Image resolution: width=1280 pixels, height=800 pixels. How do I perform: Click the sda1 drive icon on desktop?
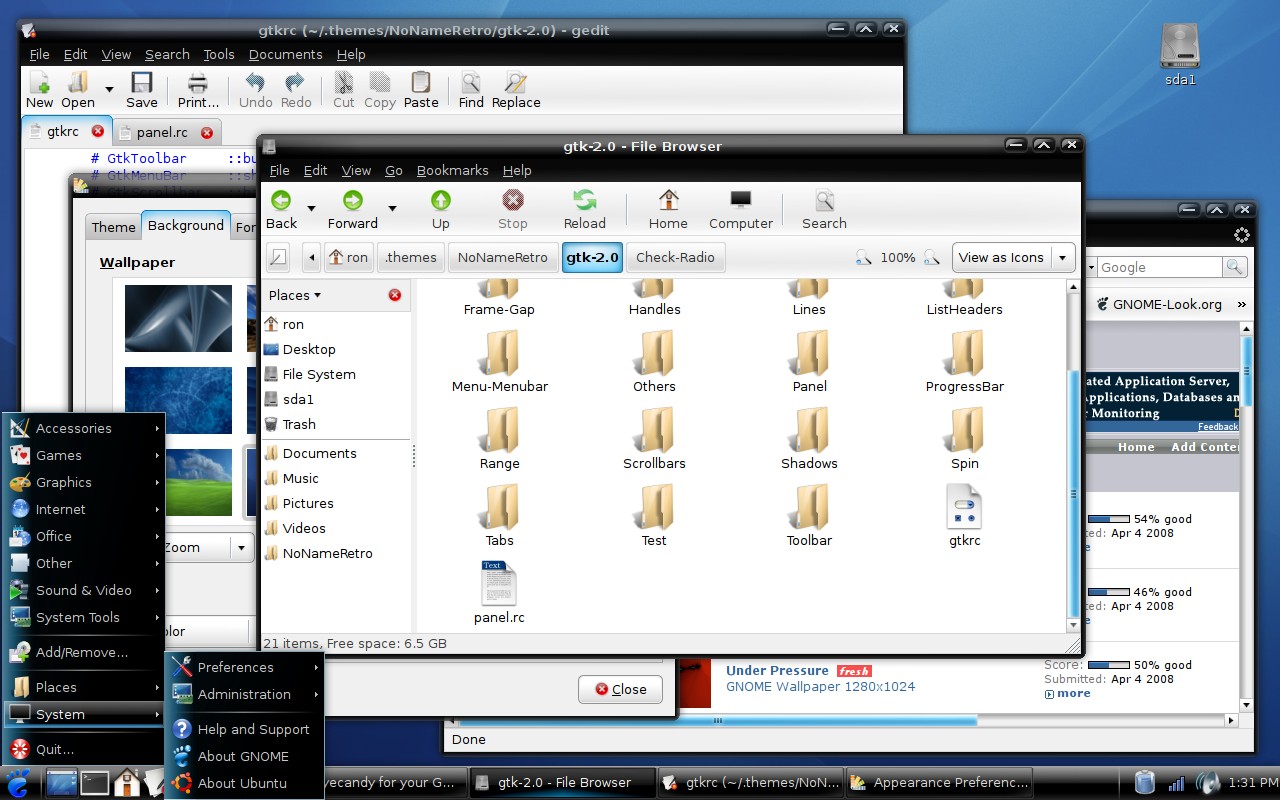pyautogui.click(x=1180, y=46)
